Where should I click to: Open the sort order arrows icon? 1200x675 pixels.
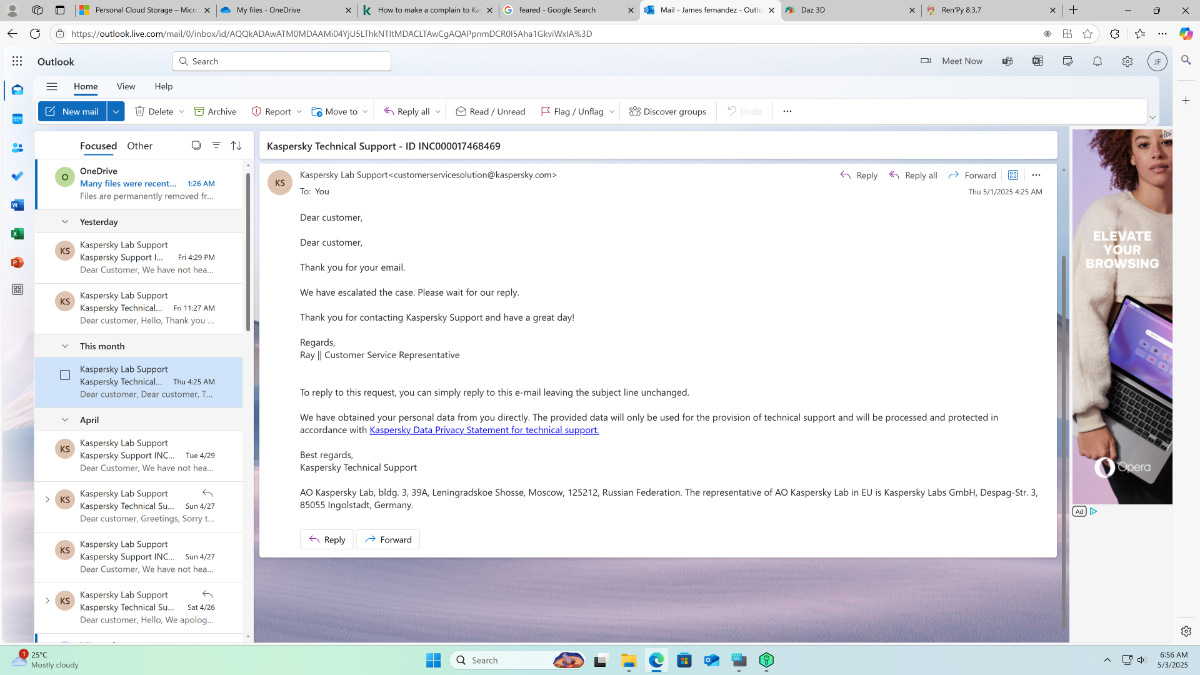(236, 145)
